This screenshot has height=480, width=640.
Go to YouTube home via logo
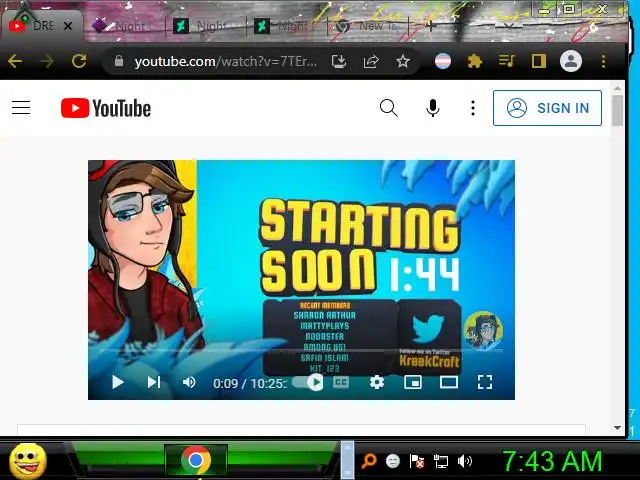tap(106, 108)
